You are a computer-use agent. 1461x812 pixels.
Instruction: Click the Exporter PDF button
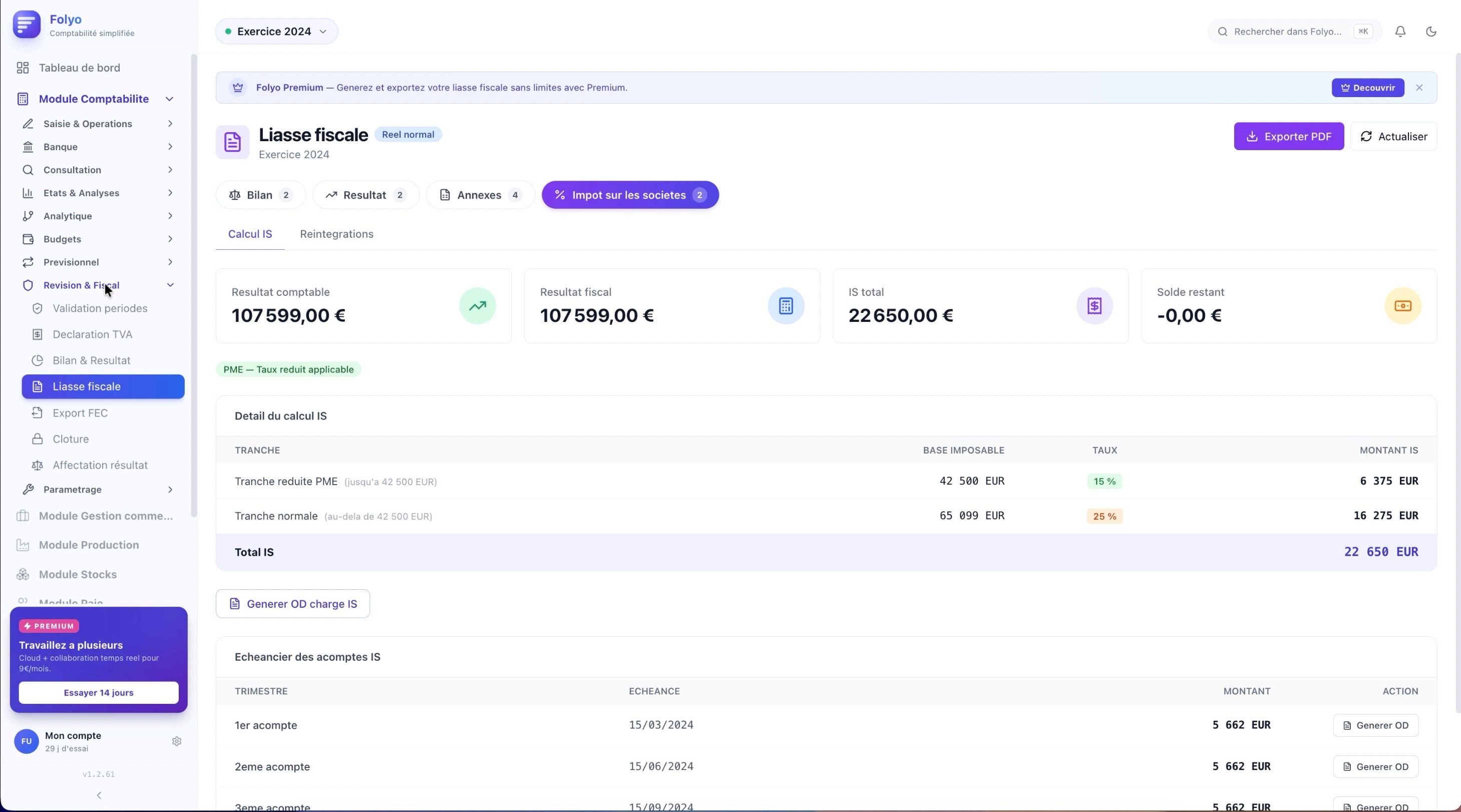pyautogui.click(x=1288, y=137)
